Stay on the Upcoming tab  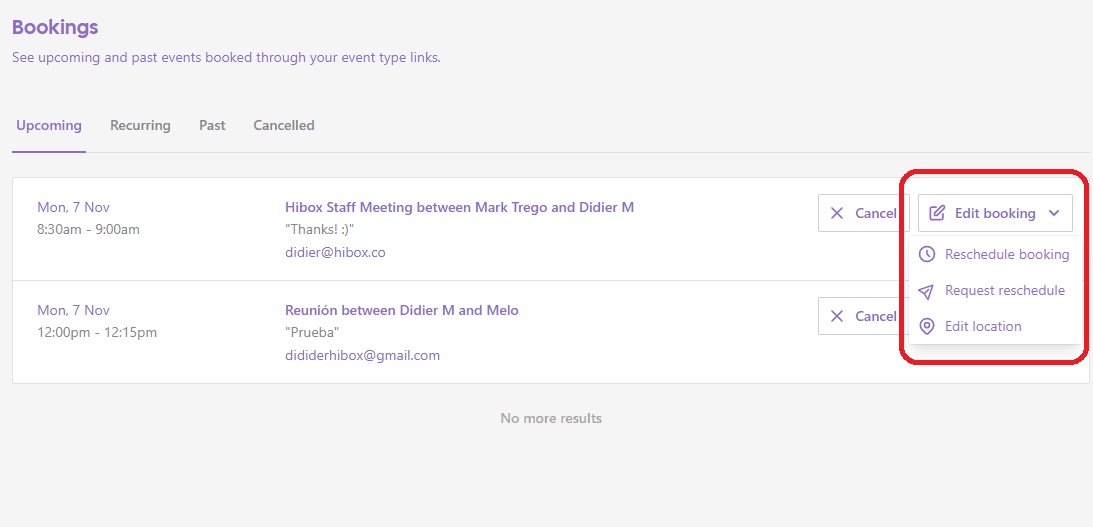(x=49, y=126)
